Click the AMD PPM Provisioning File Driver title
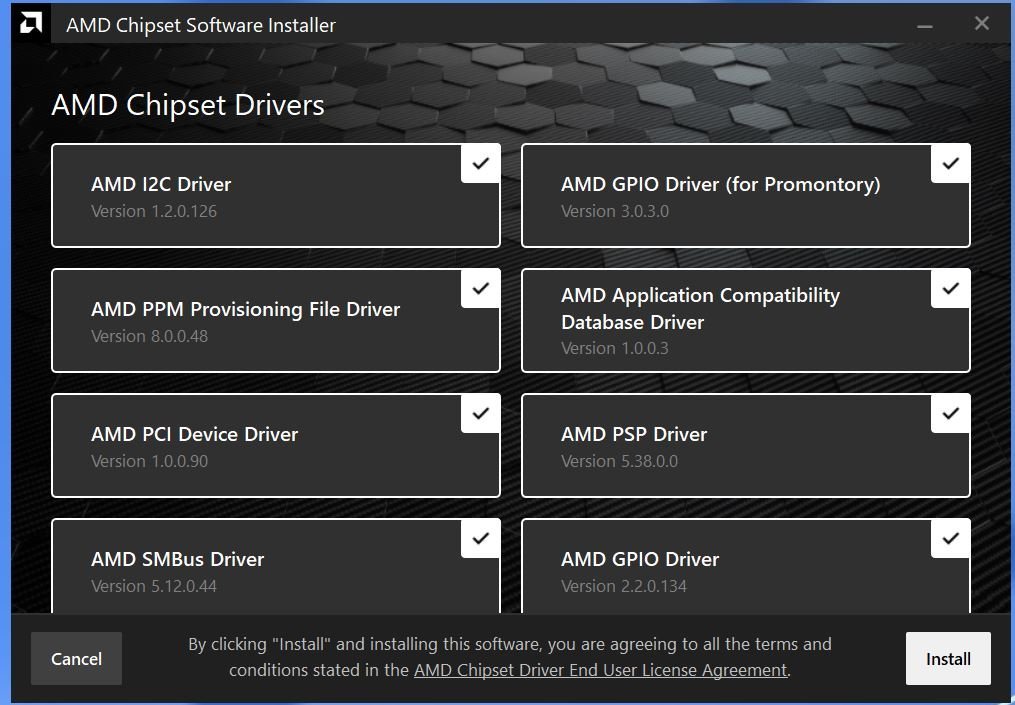 click(245, 309)
